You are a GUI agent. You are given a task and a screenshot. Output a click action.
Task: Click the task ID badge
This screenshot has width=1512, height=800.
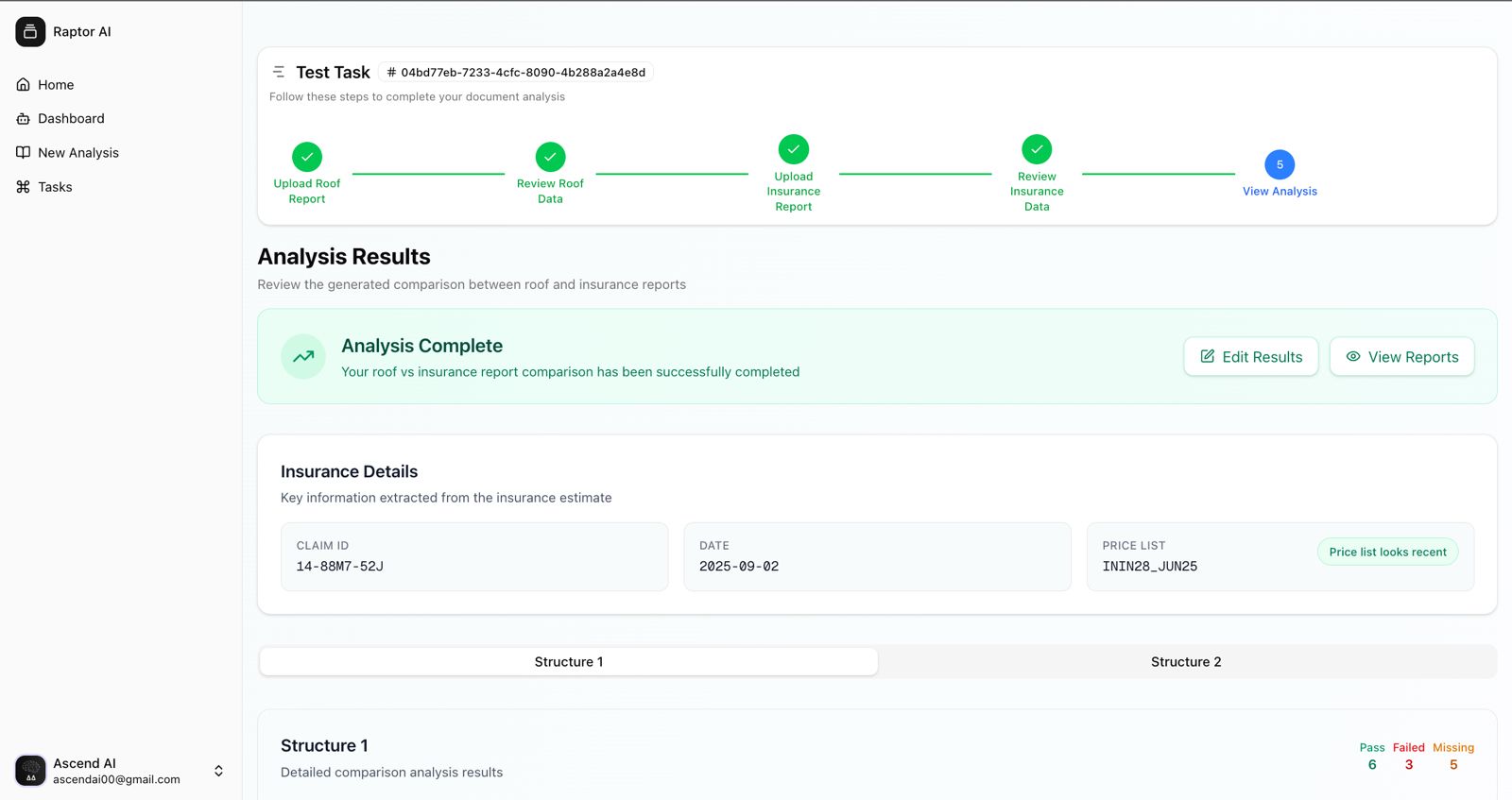click(516, 73)
